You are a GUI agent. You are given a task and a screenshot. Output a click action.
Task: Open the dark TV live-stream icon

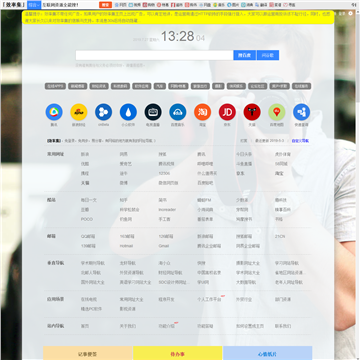coord(153,112)
